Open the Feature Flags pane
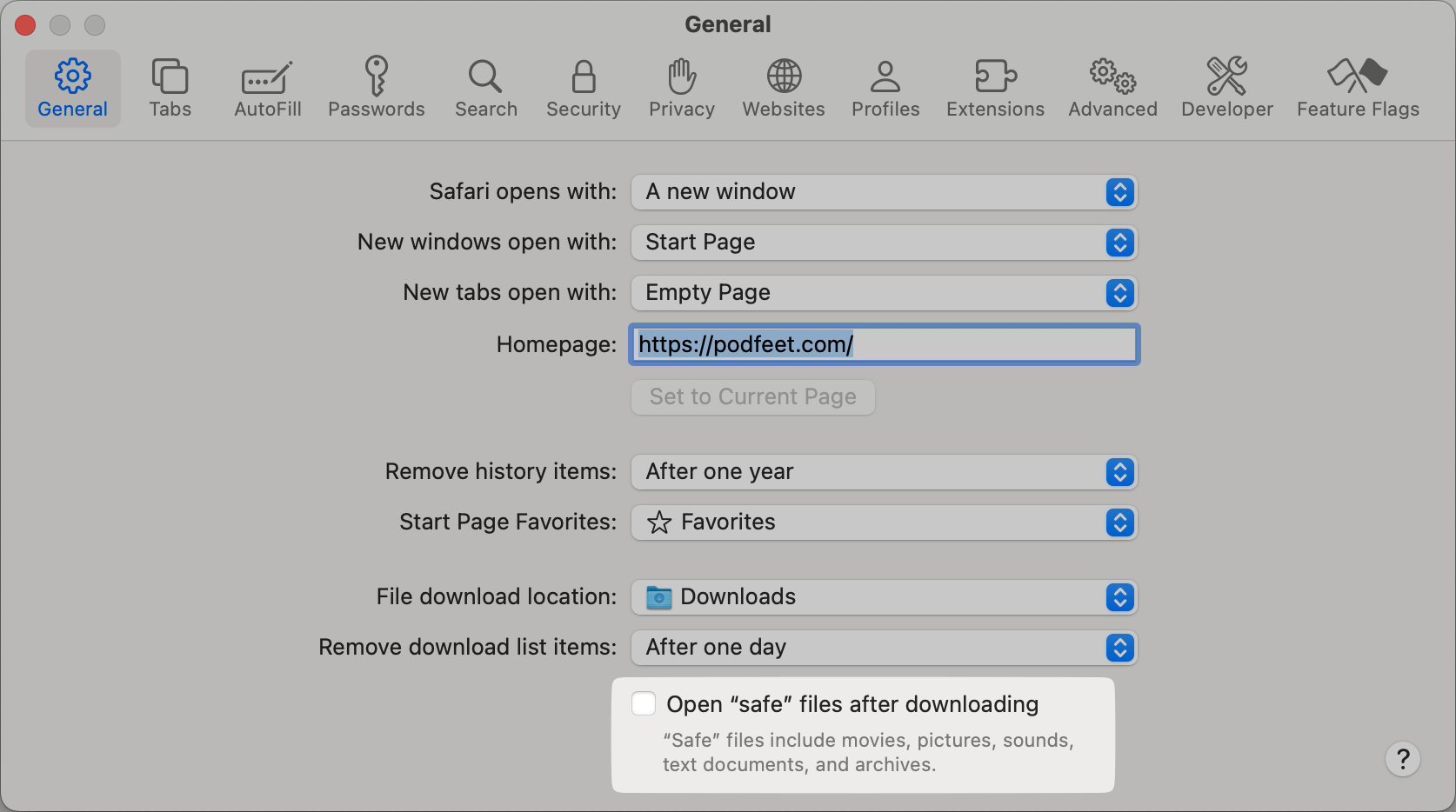This screenshot has height=812, width=1456. pos(1357,89)
